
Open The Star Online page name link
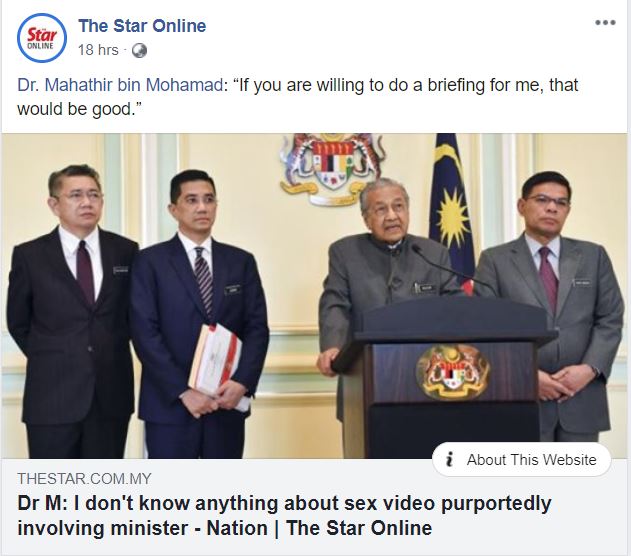click(142, 26)
